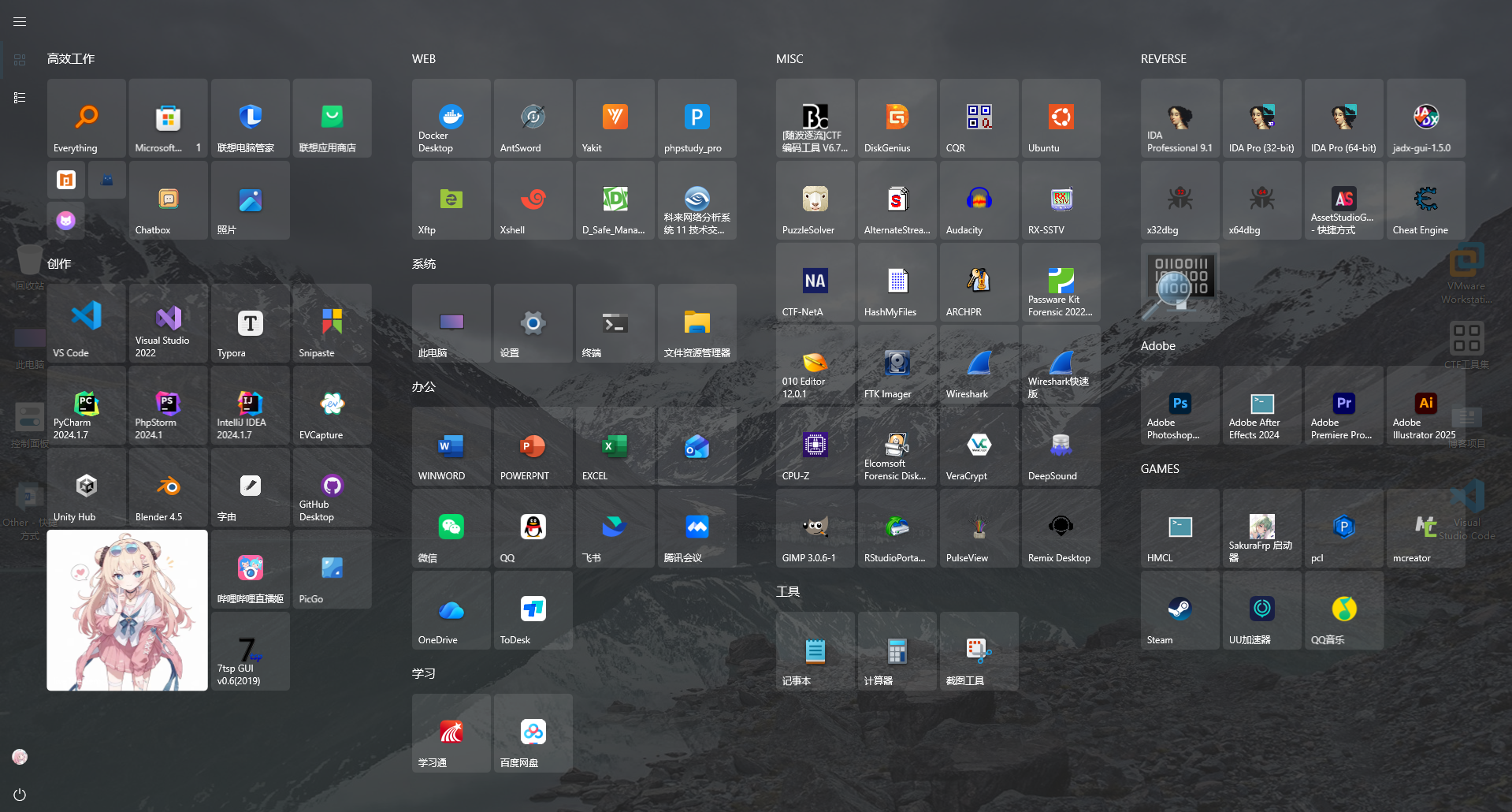Open the user account avatar menu

click(20, 757)
